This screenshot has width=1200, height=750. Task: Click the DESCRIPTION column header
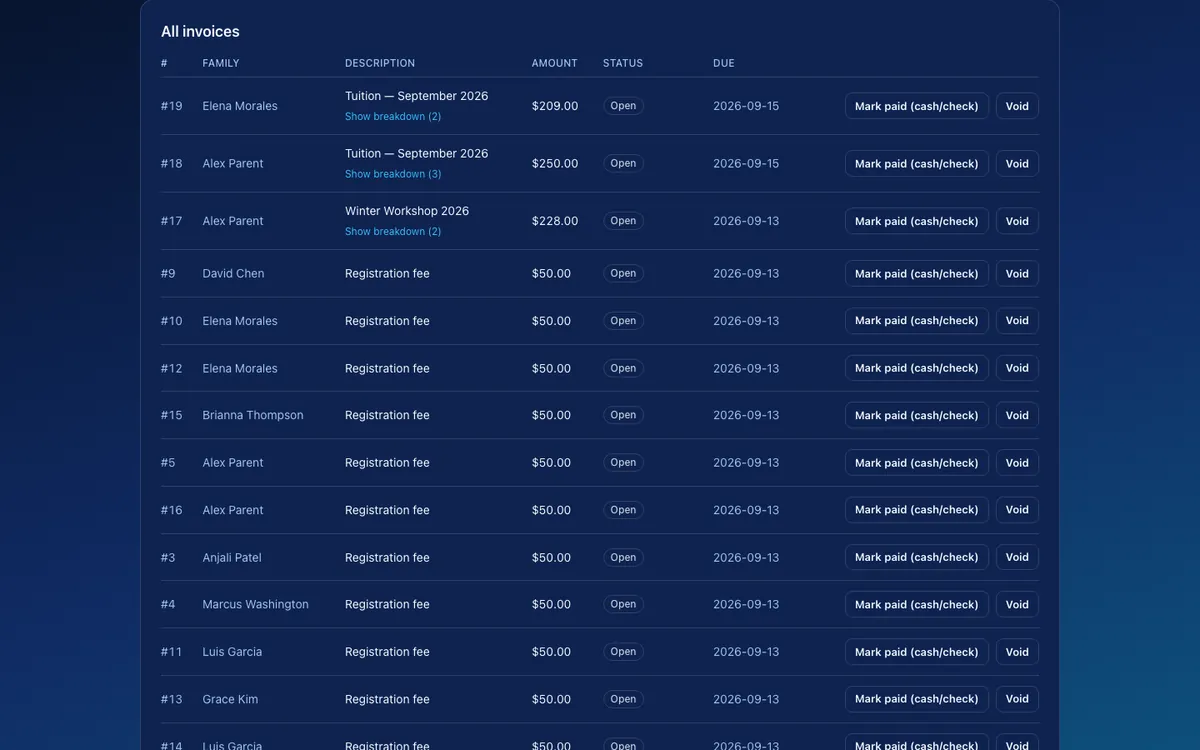(x=380, y=63)
